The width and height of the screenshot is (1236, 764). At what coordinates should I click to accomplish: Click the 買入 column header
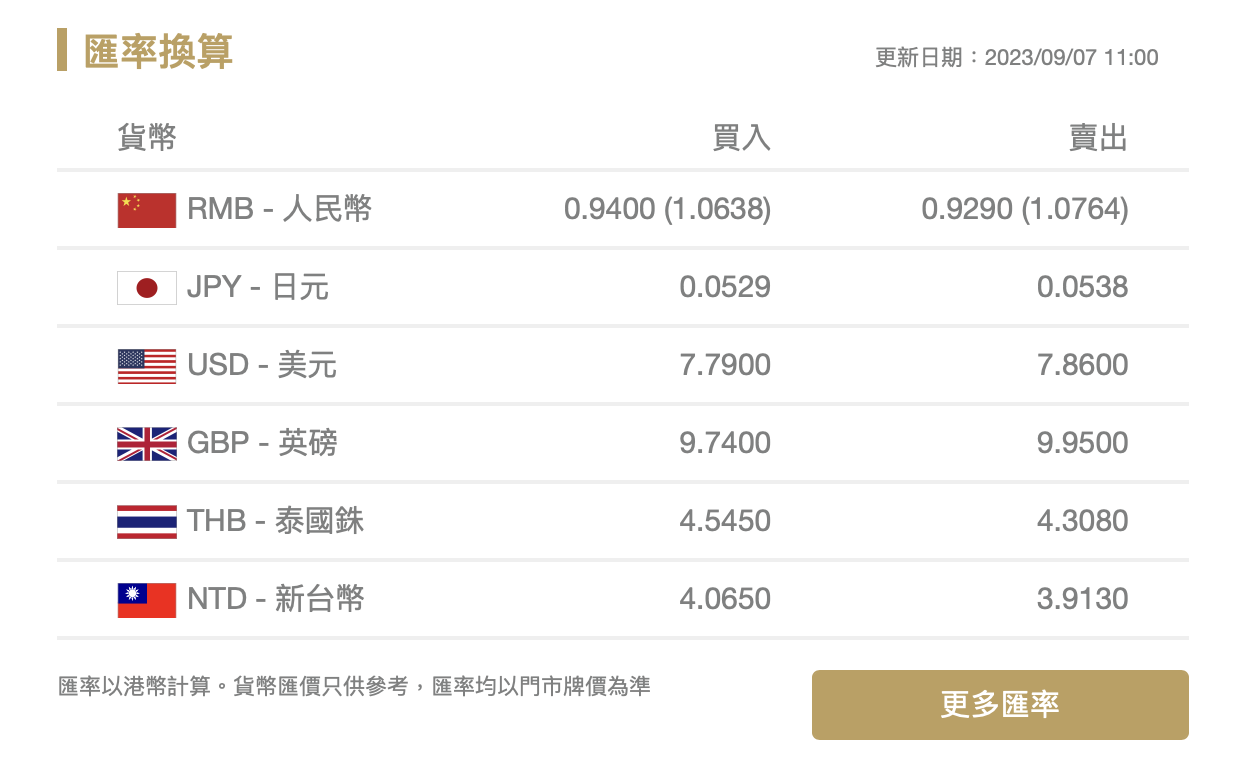(741, 138)
